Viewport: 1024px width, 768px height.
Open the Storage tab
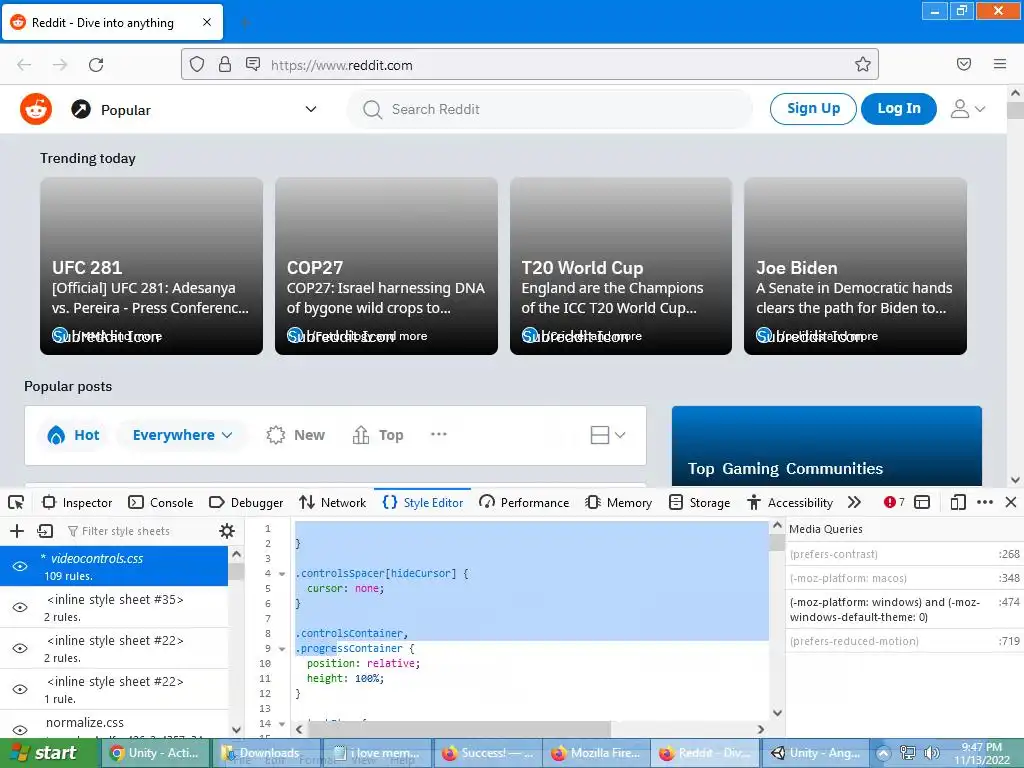click(x=699, y=502)
